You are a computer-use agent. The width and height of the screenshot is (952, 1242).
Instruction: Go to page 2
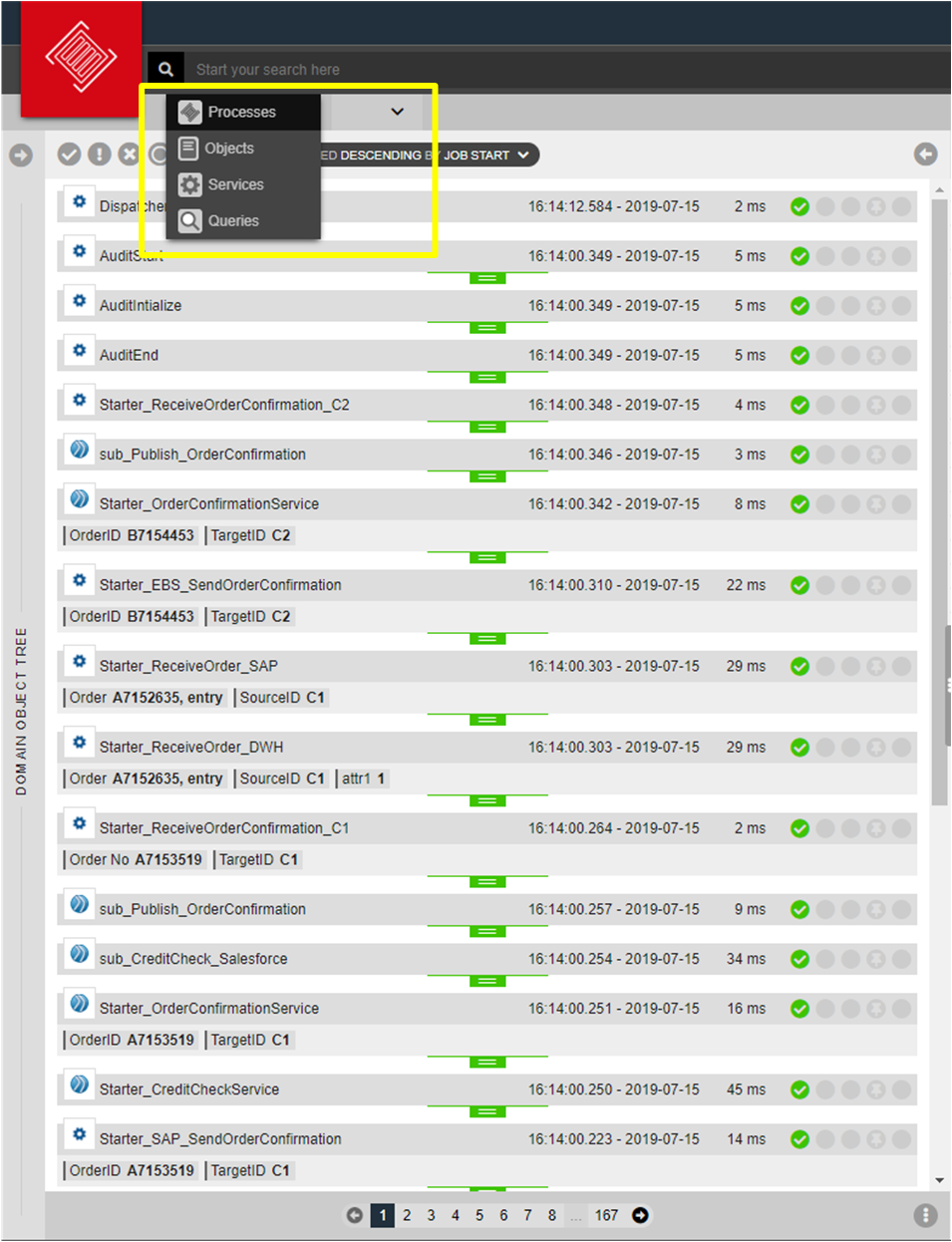tap(407, 1215)
